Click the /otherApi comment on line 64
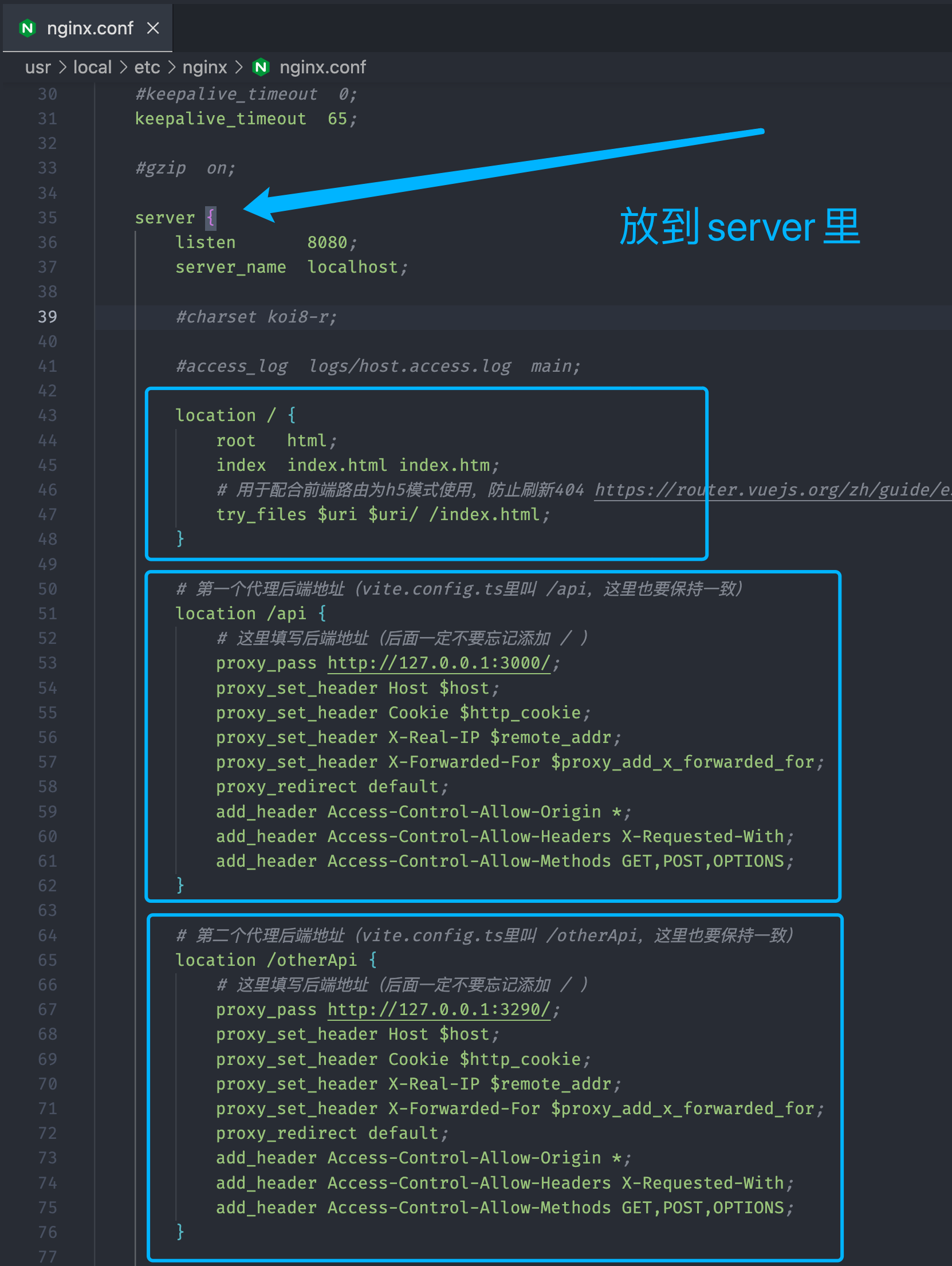 pyautogui.click(x=485, y=935)
